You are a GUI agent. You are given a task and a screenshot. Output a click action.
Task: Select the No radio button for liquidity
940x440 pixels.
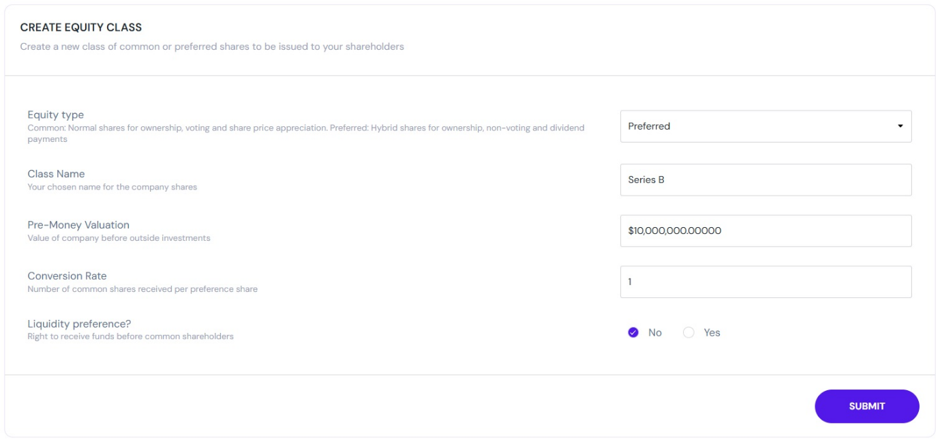(633, 333)
